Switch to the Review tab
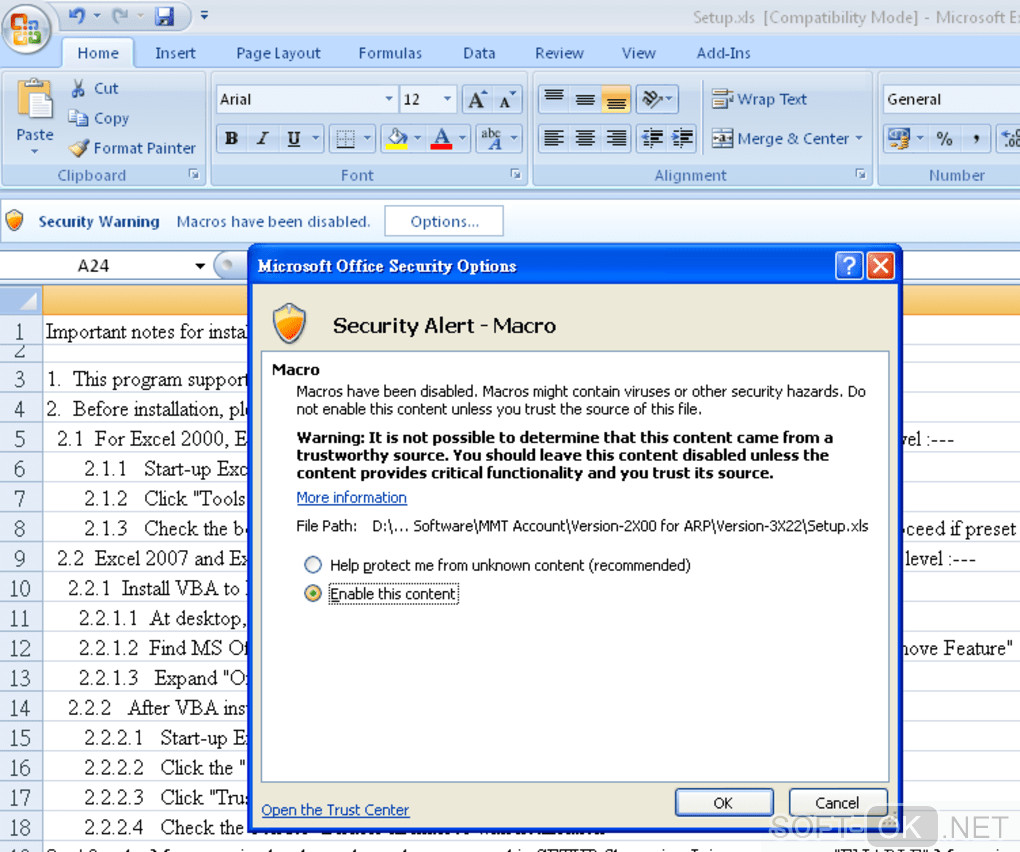Image resolution: width=1020 pixels, height=852 pixels. pos(559,53)
